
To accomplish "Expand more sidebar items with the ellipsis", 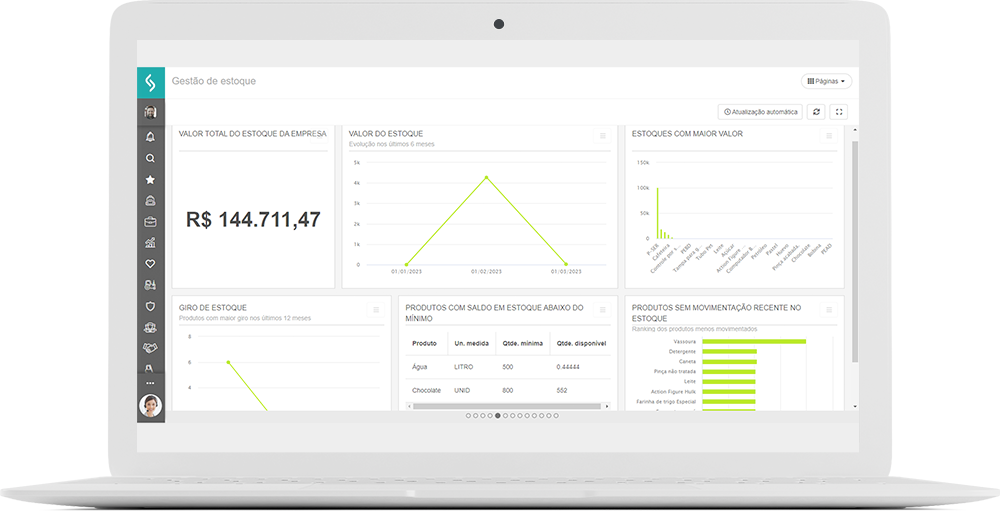I will pyautogui.click(x=150, y=383).
